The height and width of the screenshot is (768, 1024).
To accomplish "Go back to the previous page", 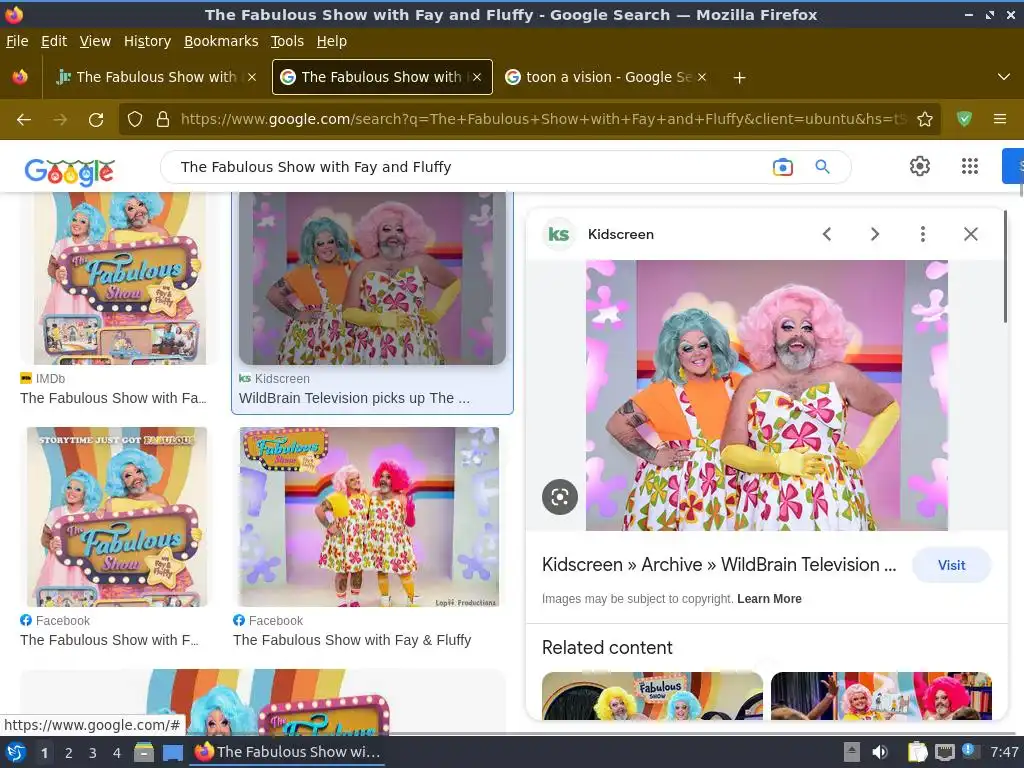I will 24,120.
